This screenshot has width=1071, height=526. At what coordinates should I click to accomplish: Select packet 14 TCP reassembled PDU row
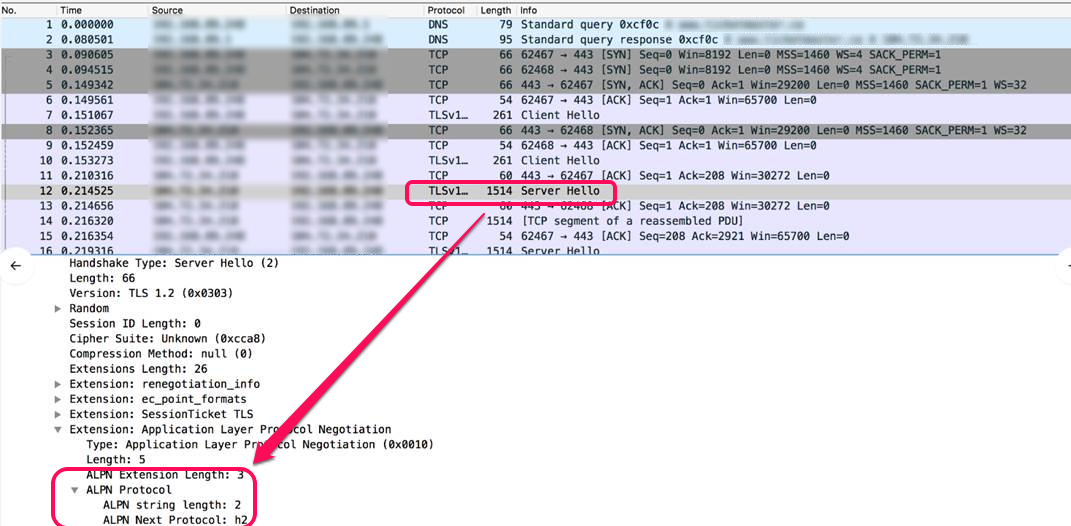click(x=560, y=221)
